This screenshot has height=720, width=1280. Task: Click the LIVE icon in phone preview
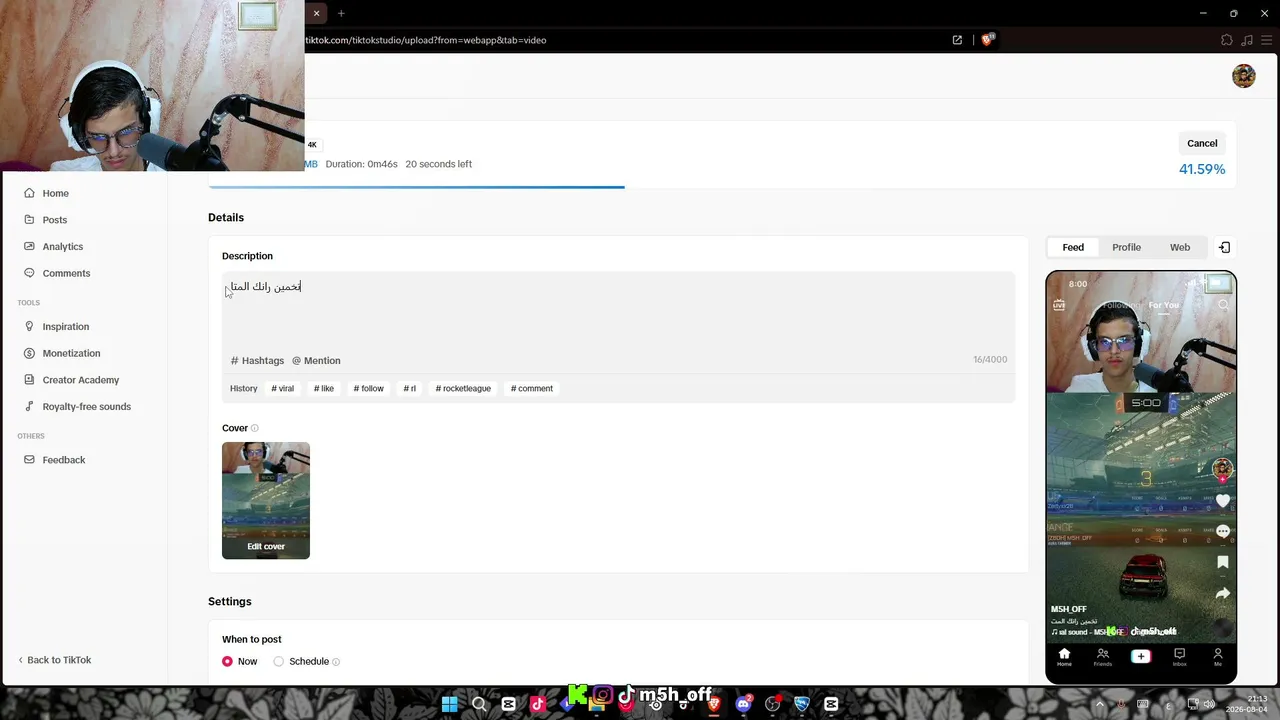tap(1059, 305)
